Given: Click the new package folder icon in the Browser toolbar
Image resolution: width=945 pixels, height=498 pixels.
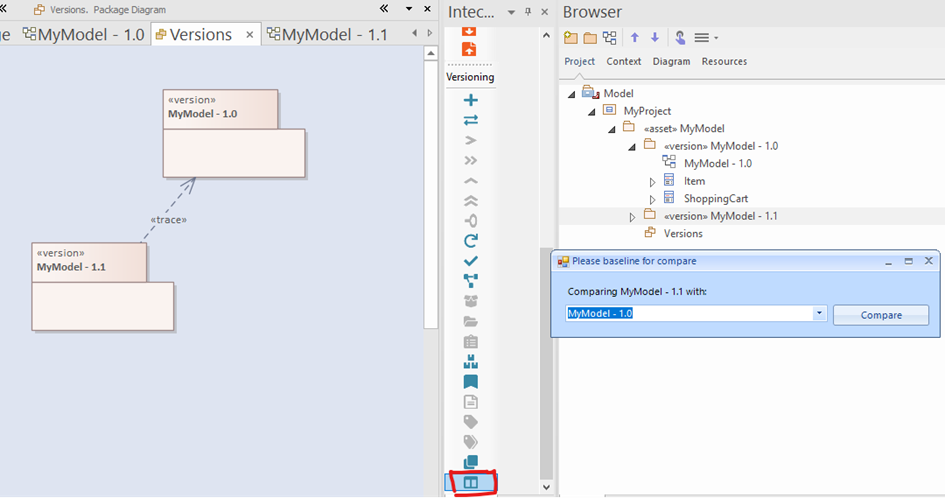Looking at the screenshot, I should tap(571, 38).
